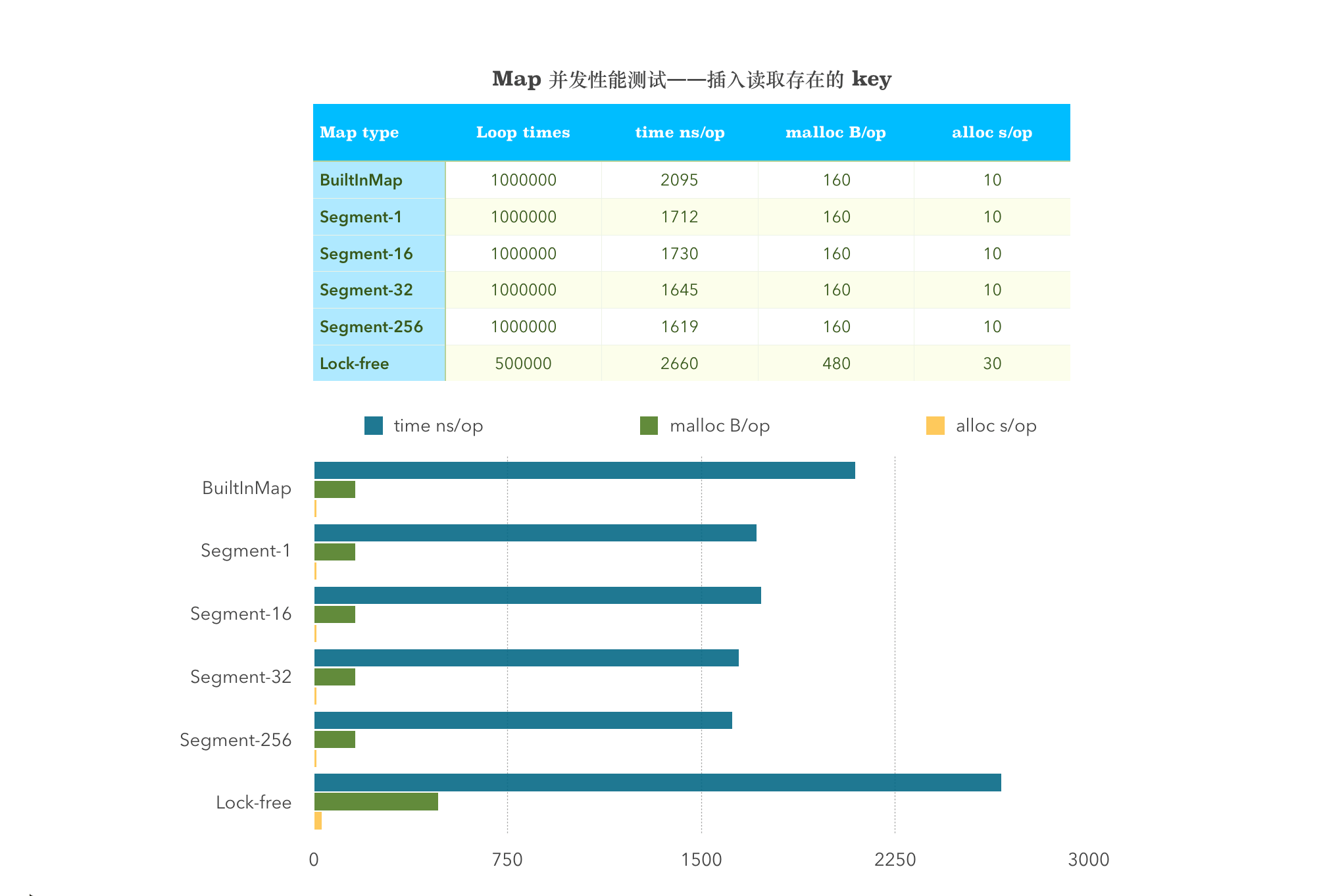
Task: Click the Loop times cell '500000'
Action: point(523,363)
